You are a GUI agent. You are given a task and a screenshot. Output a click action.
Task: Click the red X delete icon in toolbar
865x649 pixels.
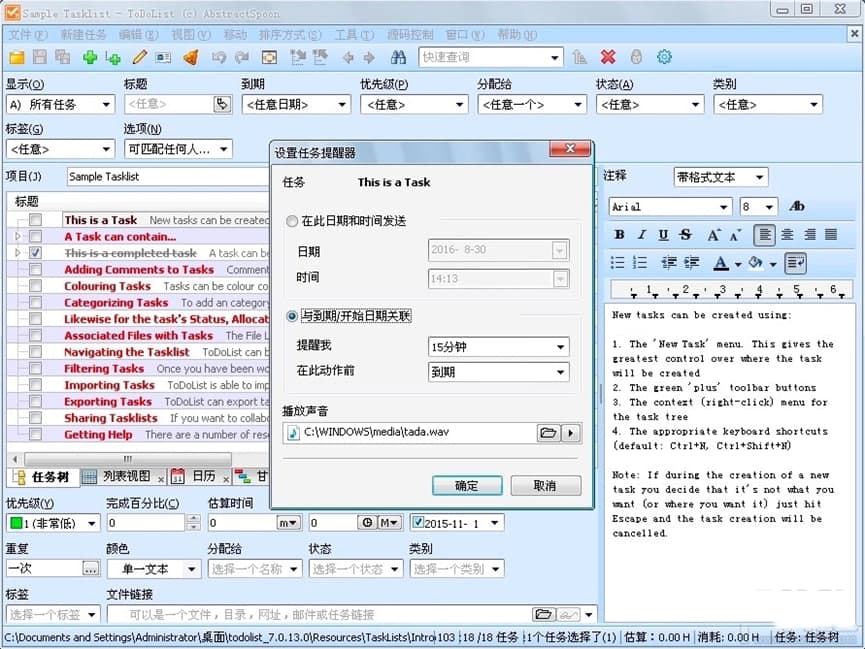608,57
